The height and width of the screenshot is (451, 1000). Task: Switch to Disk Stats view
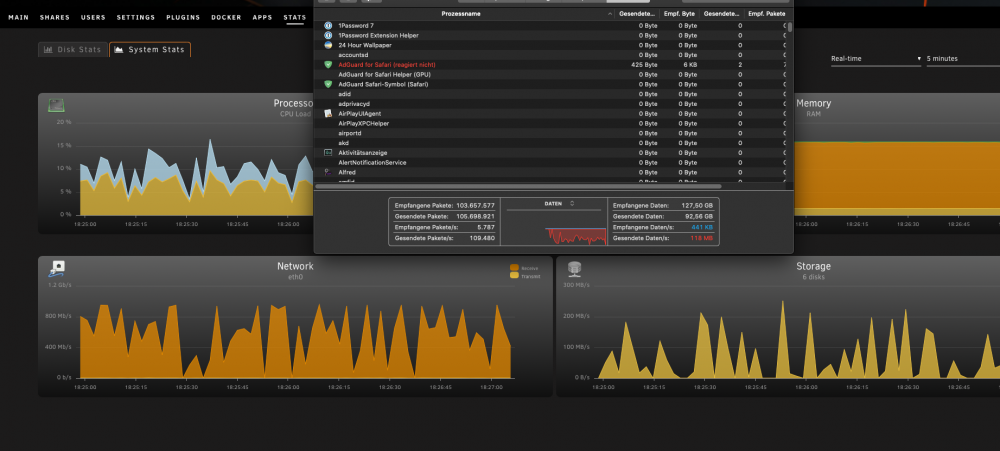coord(73,49)
